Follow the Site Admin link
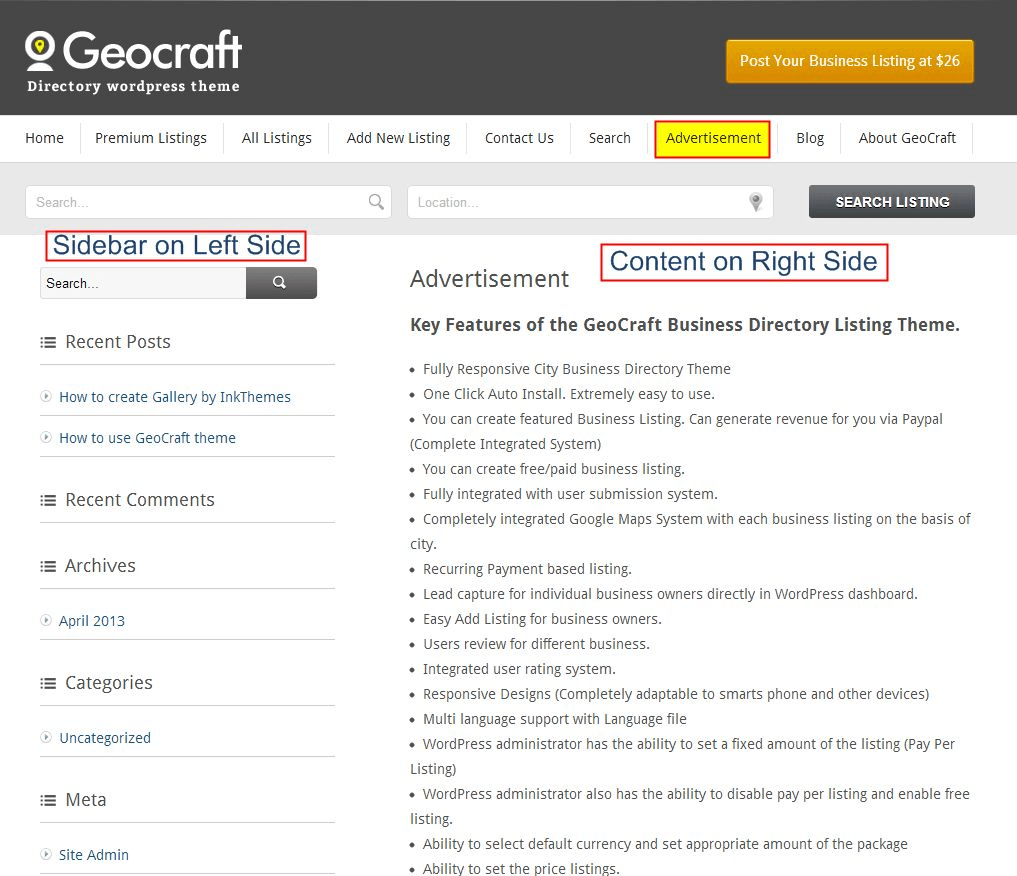The image size is (1017, 876). click(x=94, y=855)
